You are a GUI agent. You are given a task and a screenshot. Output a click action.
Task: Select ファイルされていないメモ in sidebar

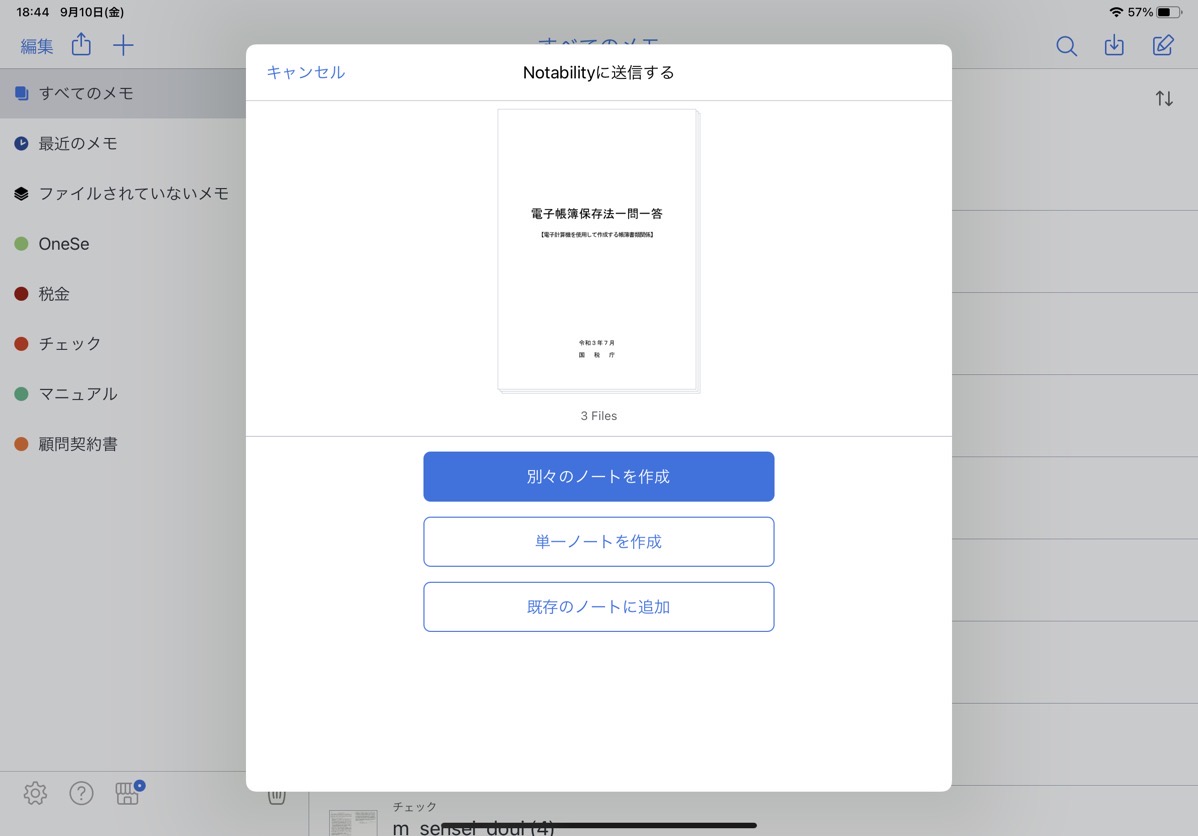[x=122, y=193]
